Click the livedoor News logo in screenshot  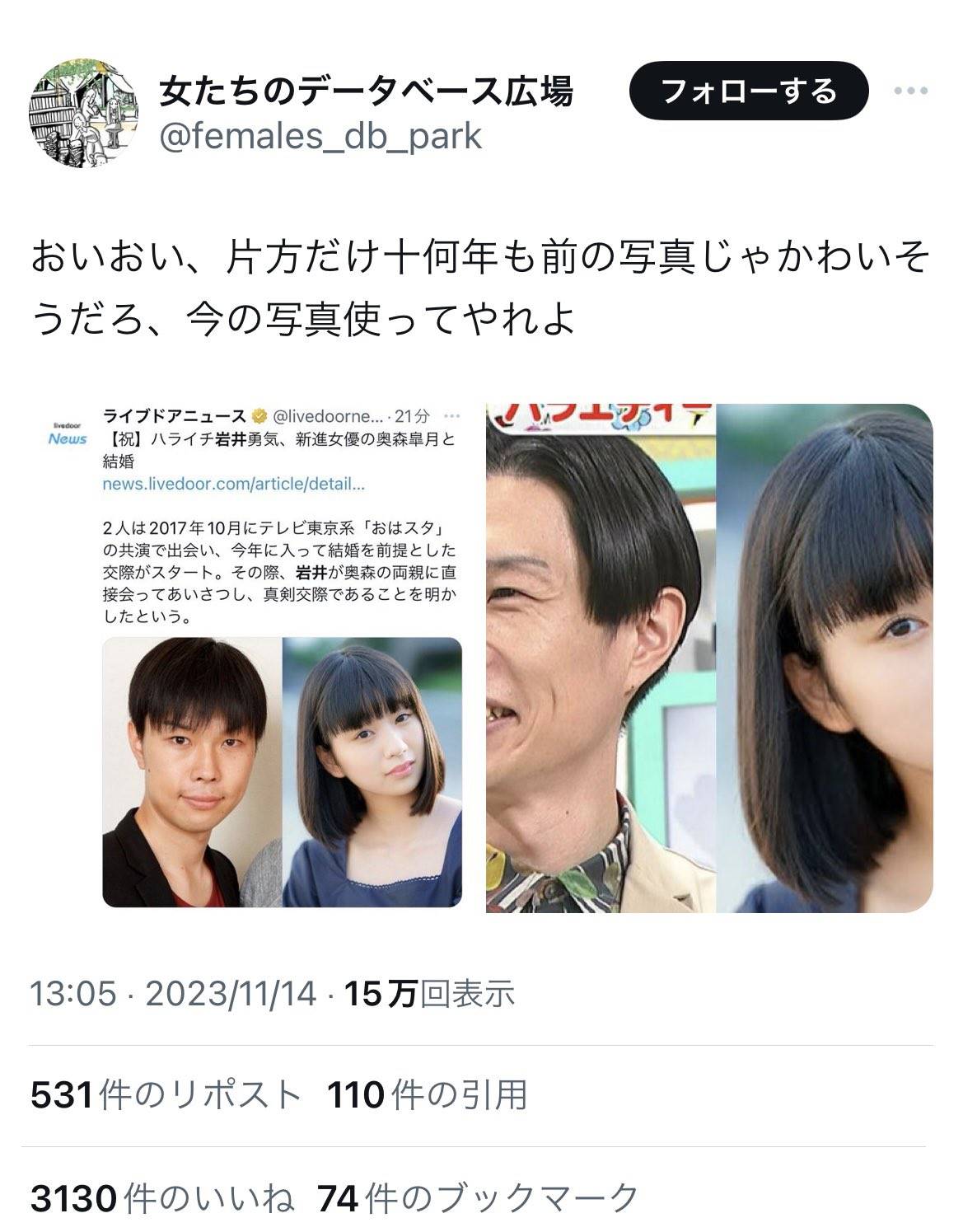67,433
